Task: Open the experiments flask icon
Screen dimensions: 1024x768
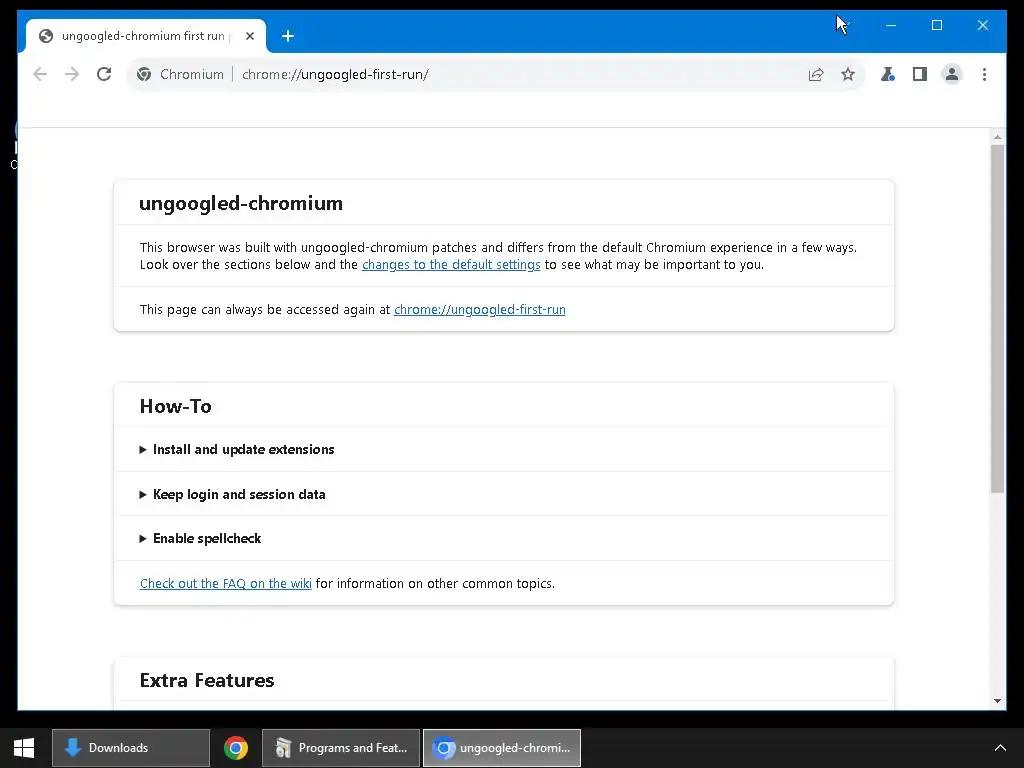Action: coord(888,74)
